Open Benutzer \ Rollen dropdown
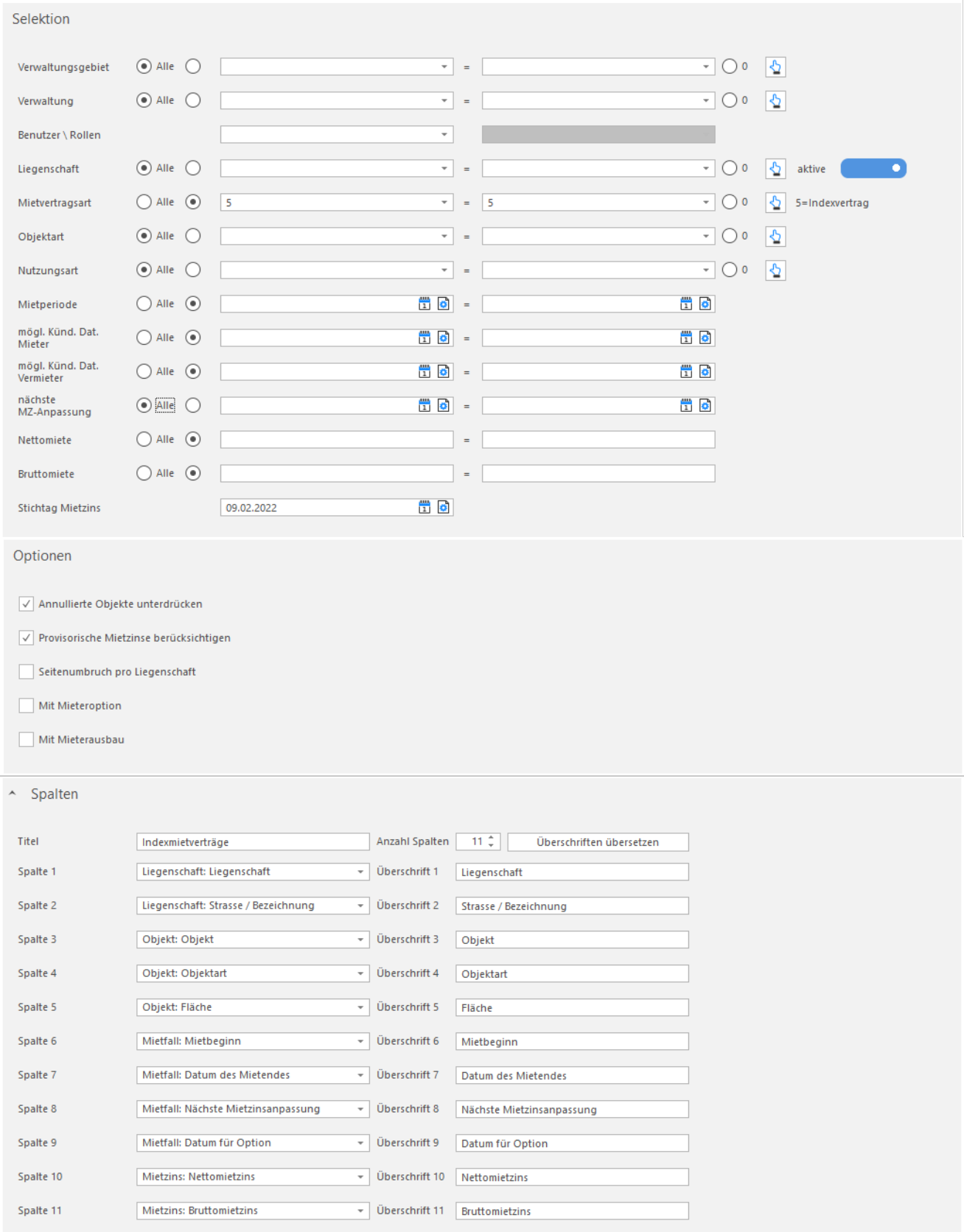The image size is (964, 1232). click(337, 135)
